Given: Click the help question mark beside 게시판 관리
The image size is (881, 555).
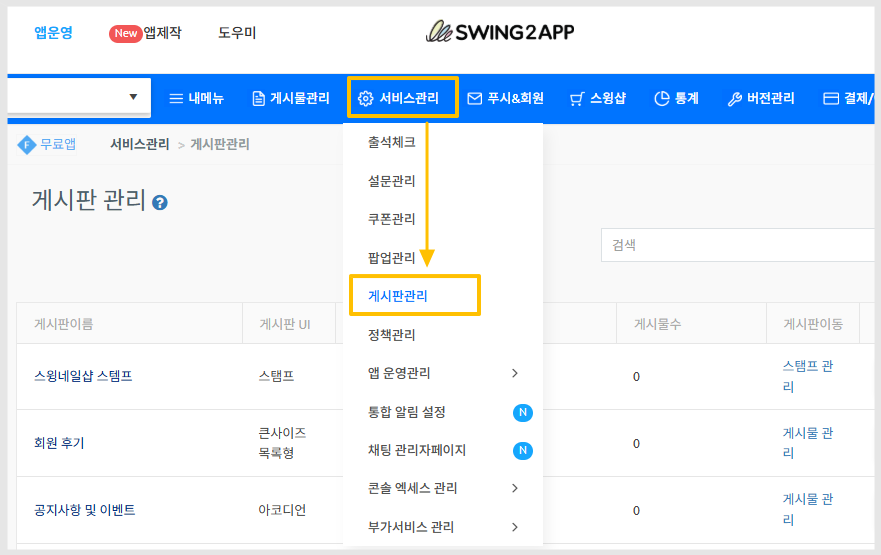Looking at the screenshot, I should (x=160, y=202).
